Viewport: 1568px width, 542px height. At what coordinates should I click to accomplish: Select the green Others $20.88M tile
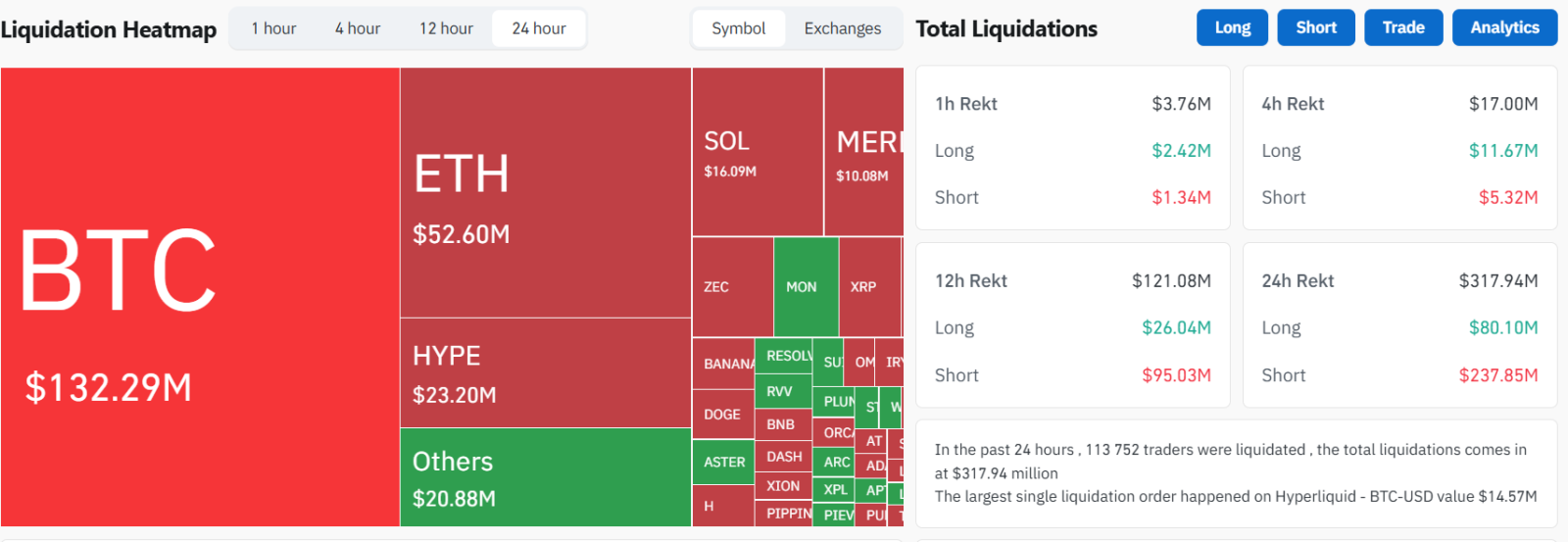coord(545,477)
